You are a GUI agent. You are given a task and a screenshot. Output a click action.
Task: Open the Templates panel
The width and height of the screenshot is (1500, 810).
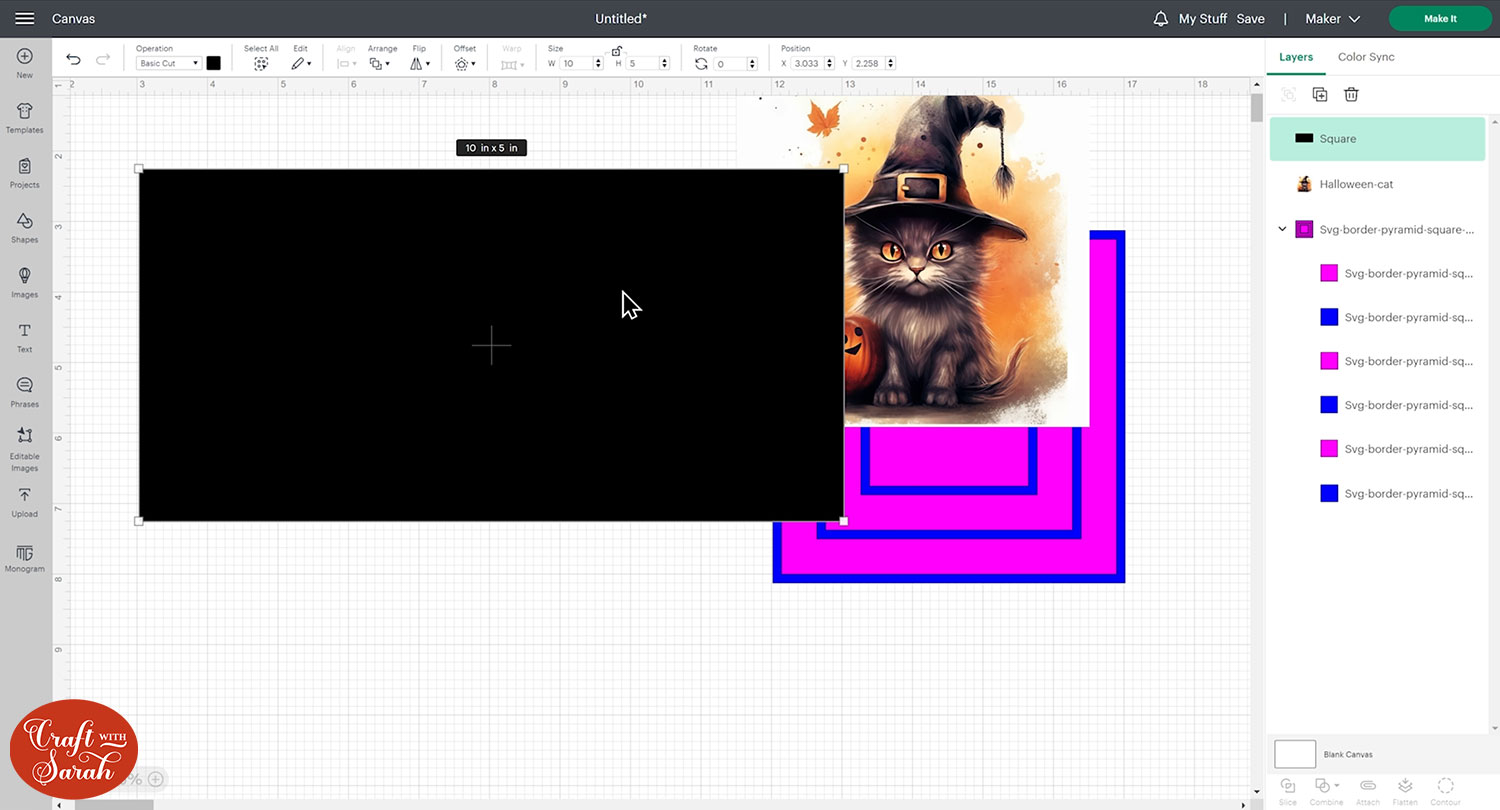tap(25, 118)
